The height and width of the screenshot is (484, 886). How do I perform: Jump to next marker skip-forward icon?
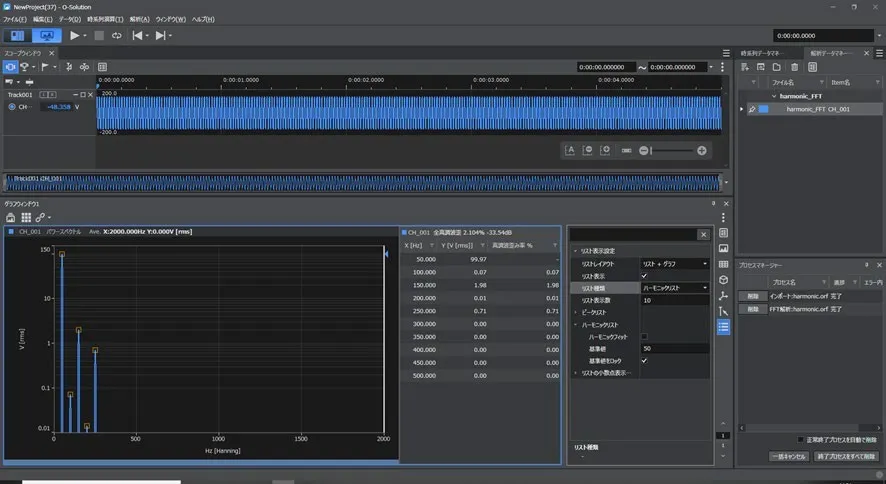coord(160,35)
